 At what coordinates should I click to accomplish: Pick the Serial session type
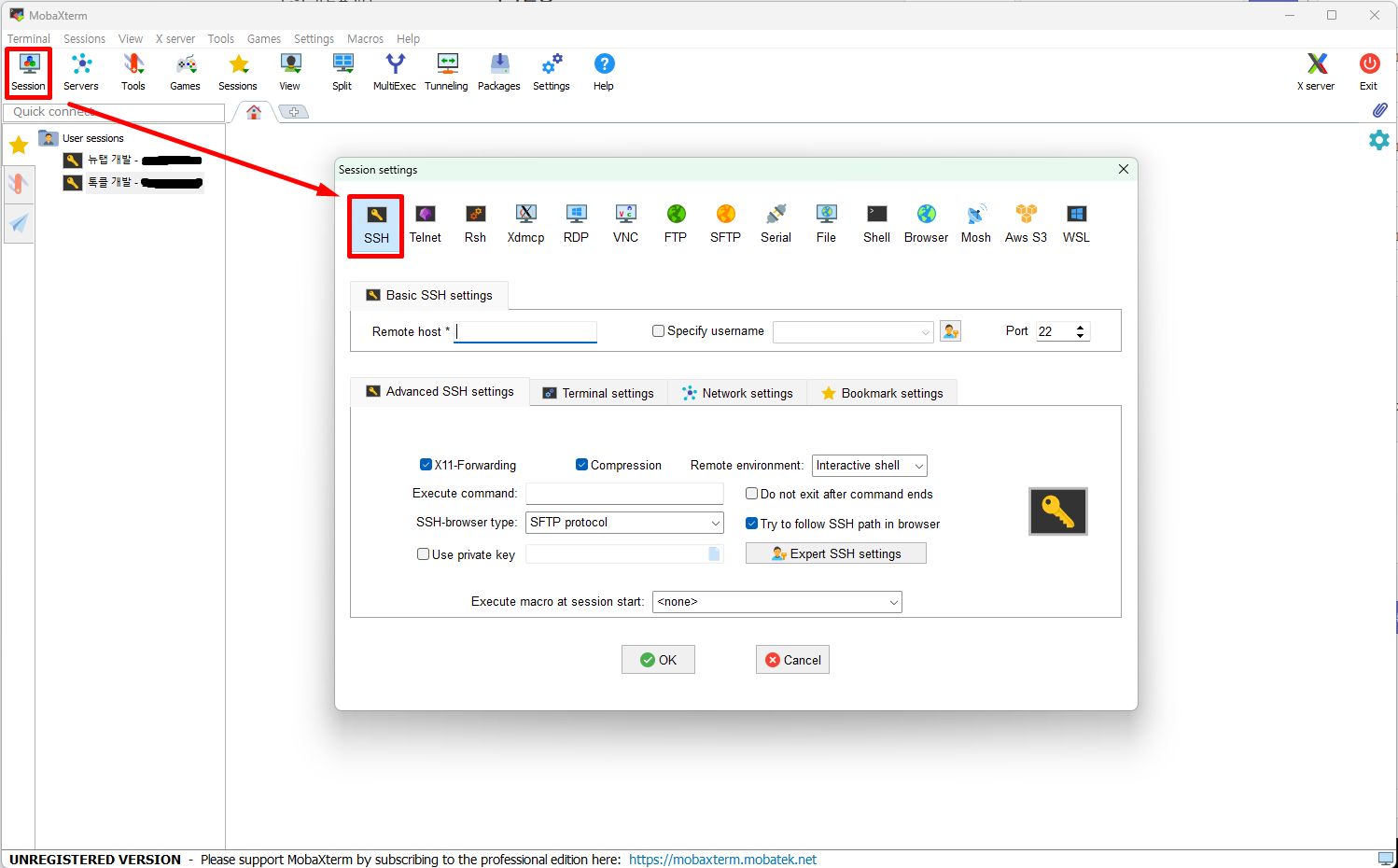tap(776, 224)
